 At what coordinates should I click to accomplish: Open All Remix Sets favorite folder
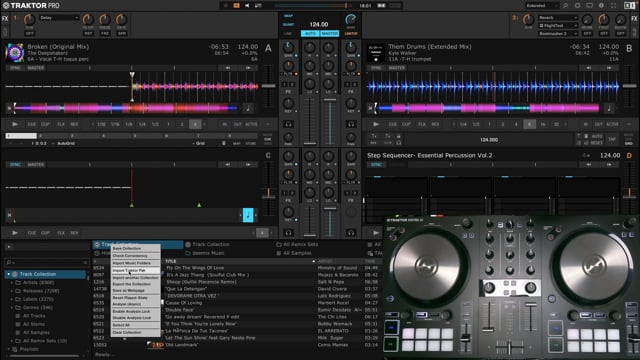click(x=297, y=244)
